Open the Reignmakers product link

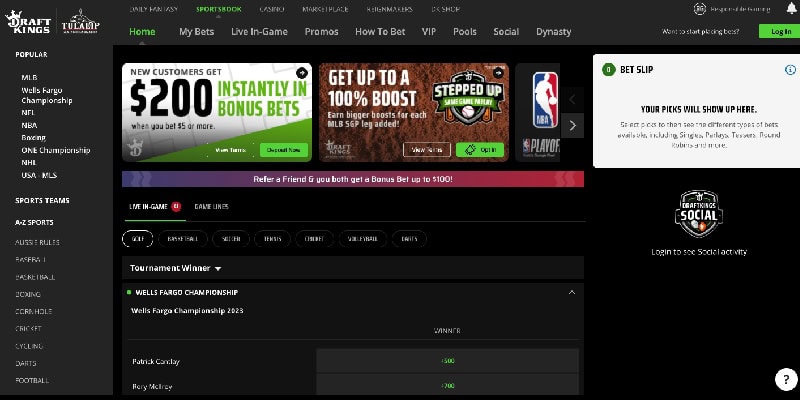[389, 9]
